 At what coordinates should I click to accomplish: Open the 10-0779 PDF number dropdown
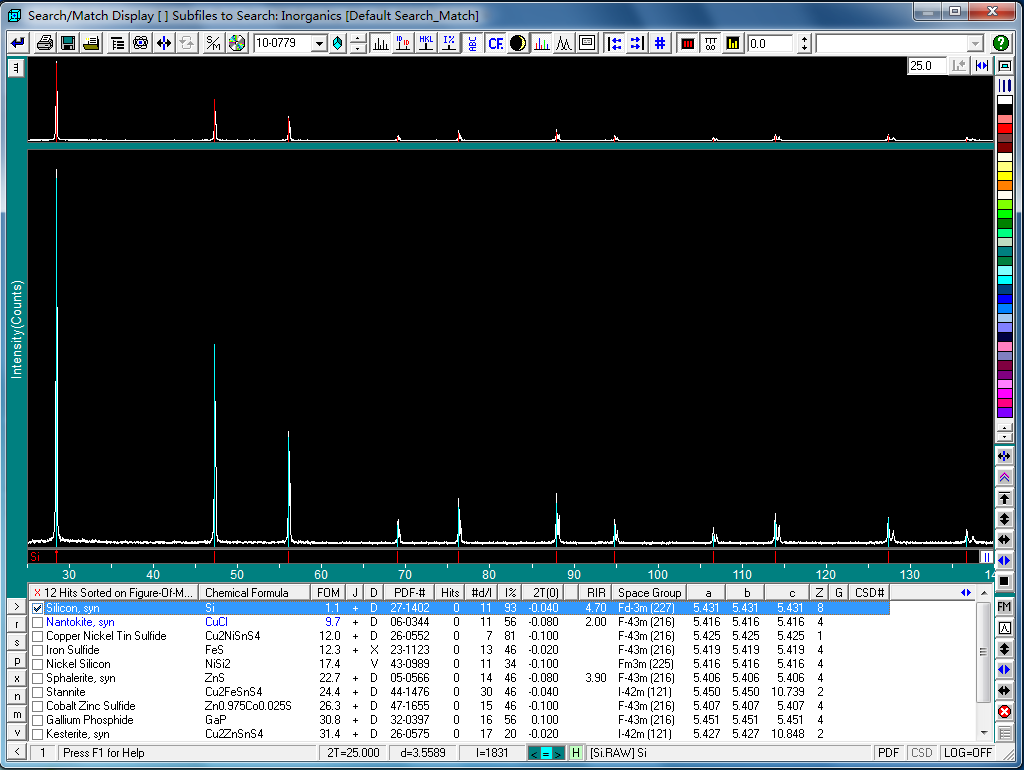click(x=319, y=43)
